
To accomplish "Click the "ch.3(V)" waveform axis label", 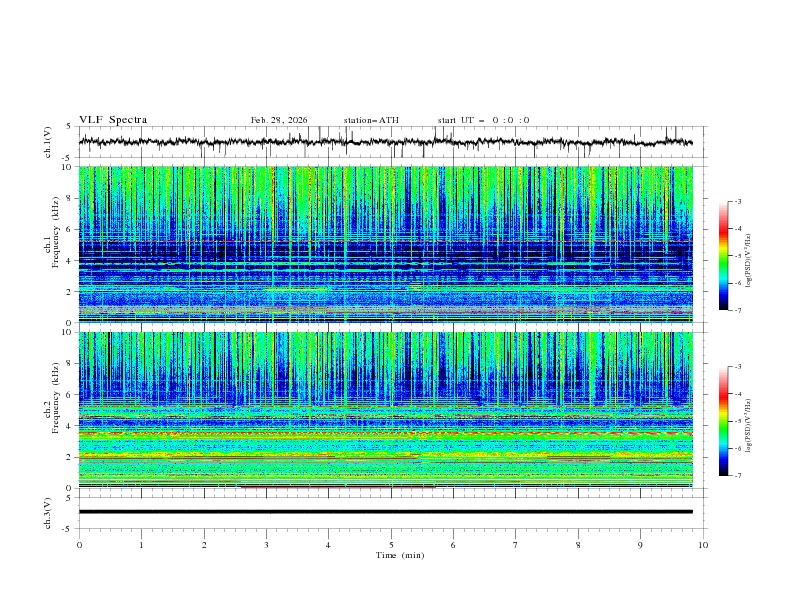I will click(47, 513).
